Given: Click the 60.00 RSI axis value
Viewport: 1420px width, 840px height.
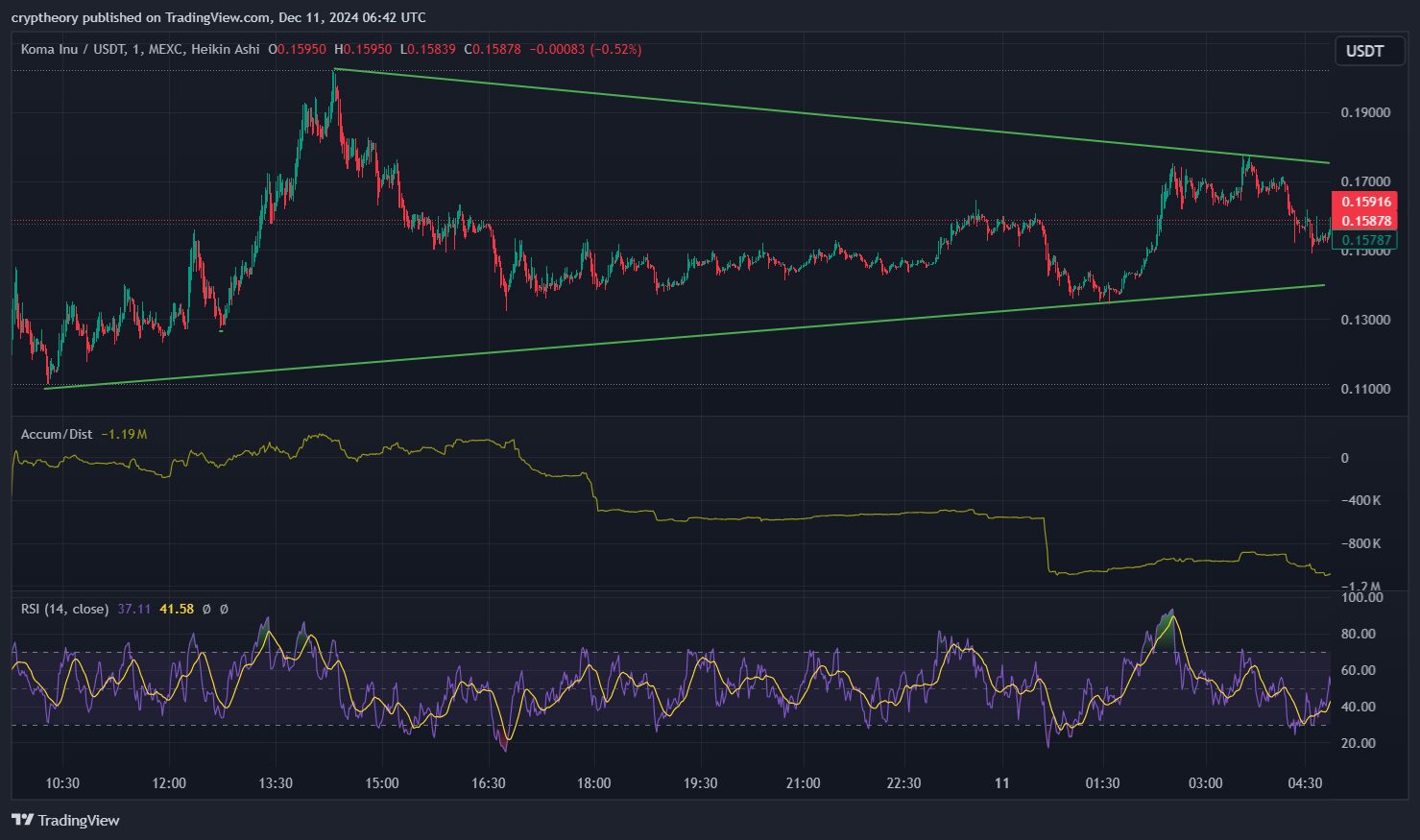Looking at the screenshot, I should [1358, 670].
